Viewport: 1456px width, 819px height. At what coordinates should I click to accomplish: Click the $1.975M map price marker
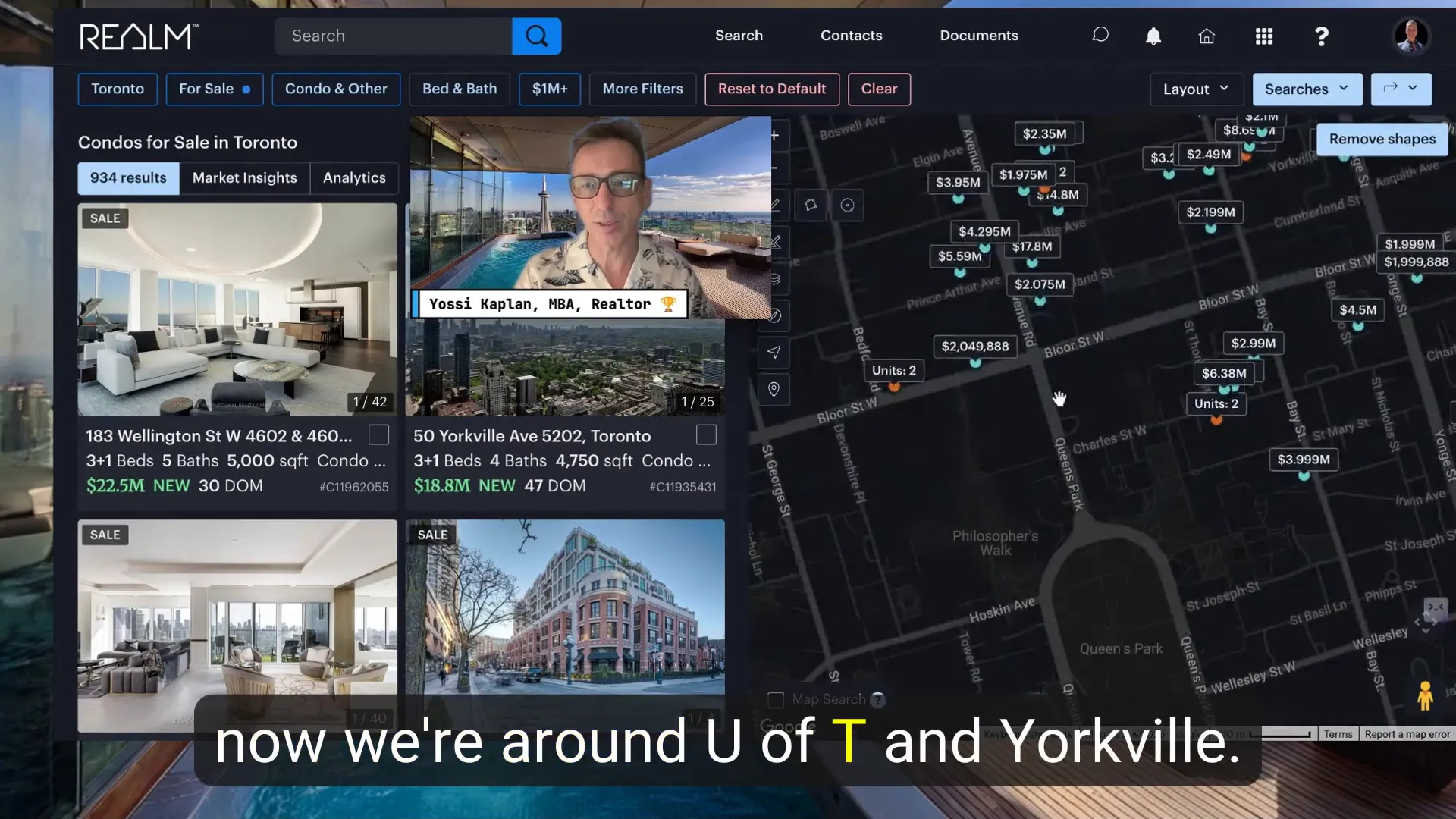tap(1023, 175)
